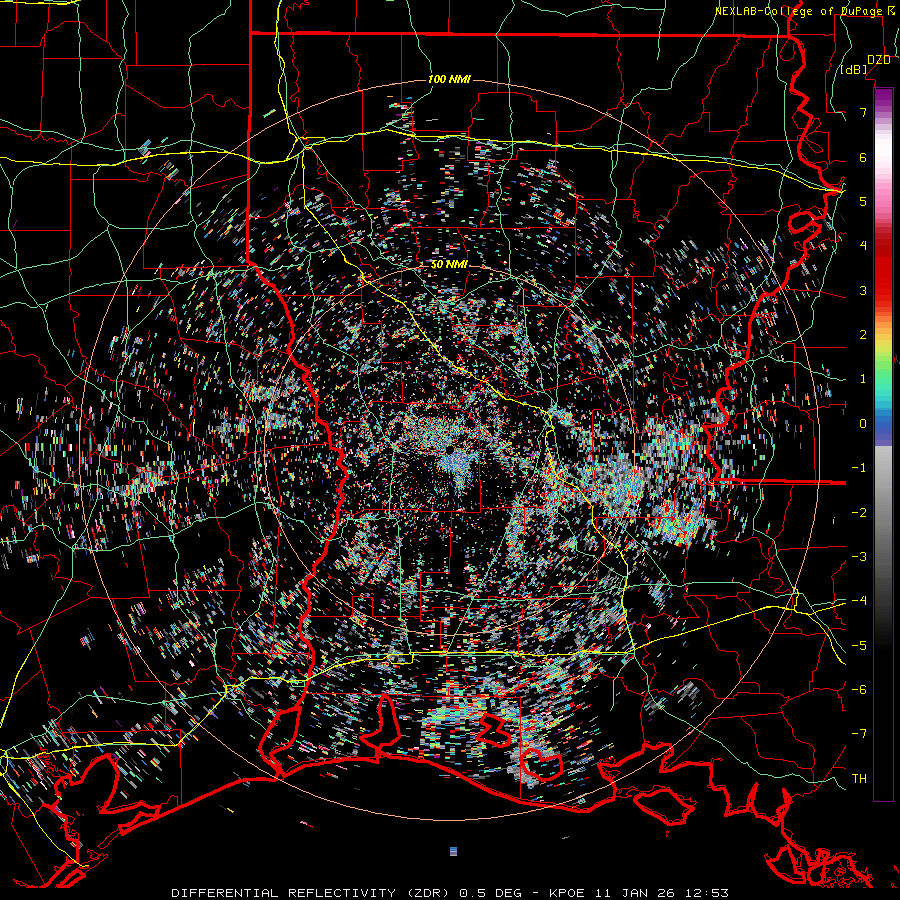This screenshot has width=900, height=900.
Task: Click the DZD legend title
Action: click(878, 60)
